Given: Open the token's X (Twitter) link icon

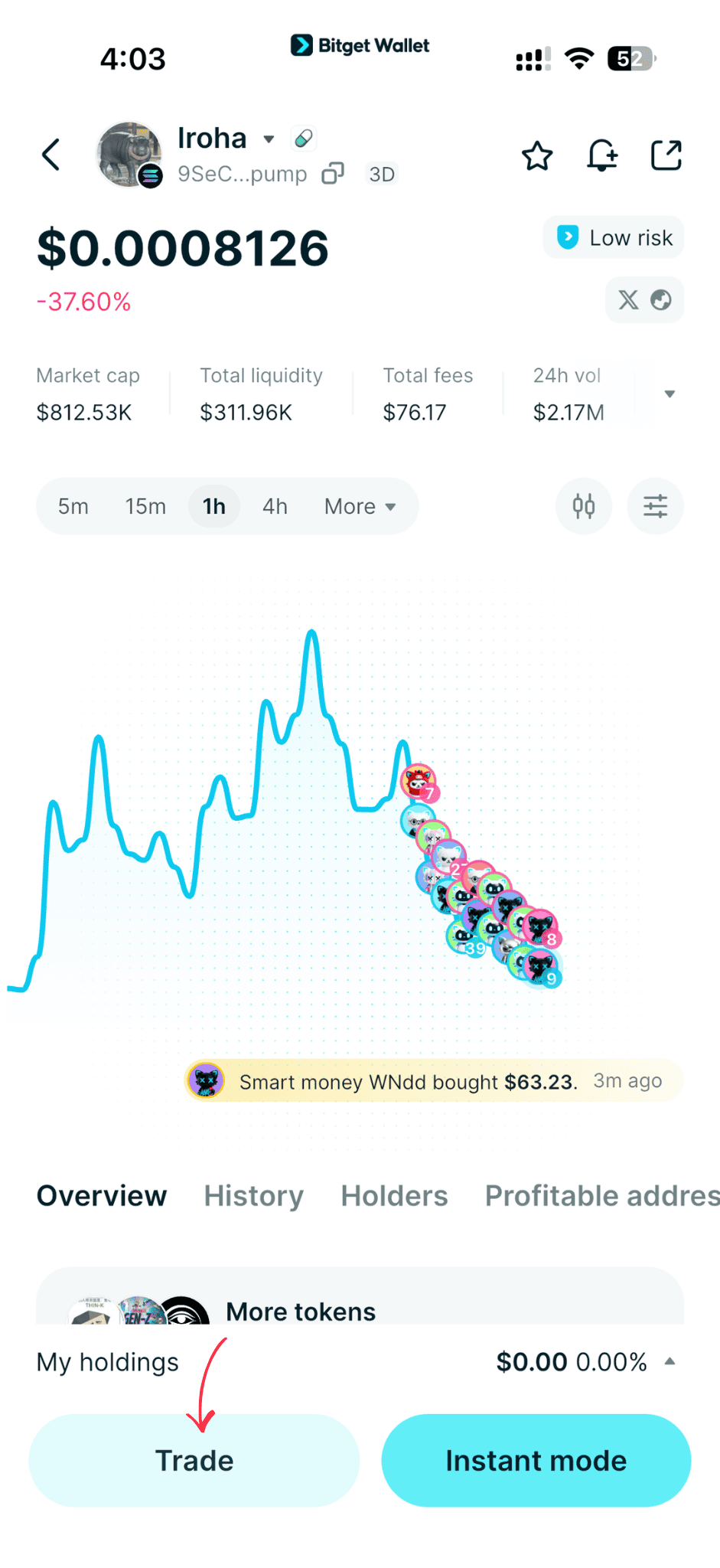Looking at the screenshot, I should [629, 300].
